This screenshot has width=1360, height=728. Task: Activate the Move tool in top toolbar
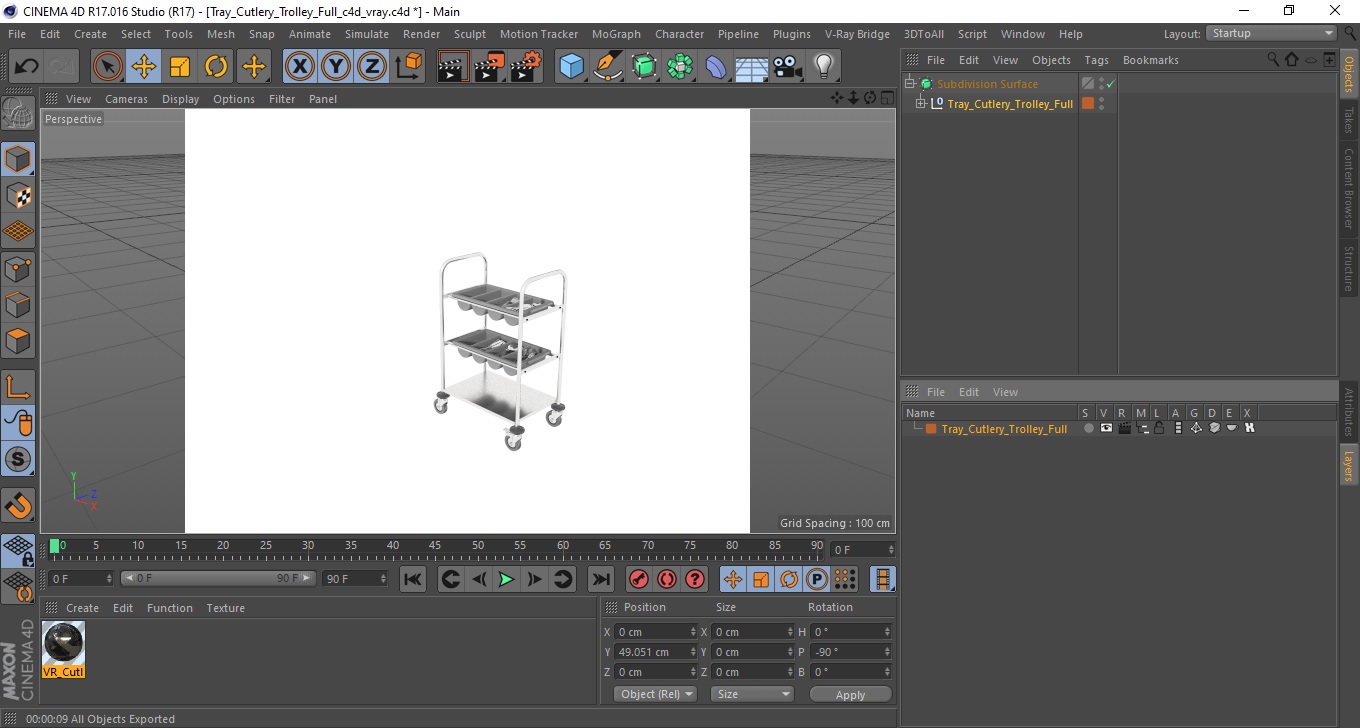pos(144,67)
